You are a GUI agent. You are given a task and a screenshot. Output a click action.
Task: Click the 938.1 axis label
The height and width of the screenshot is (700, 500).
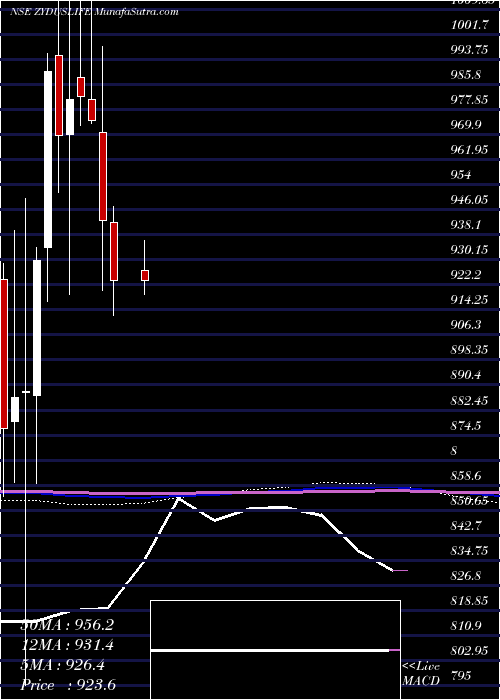coord(466,225)
